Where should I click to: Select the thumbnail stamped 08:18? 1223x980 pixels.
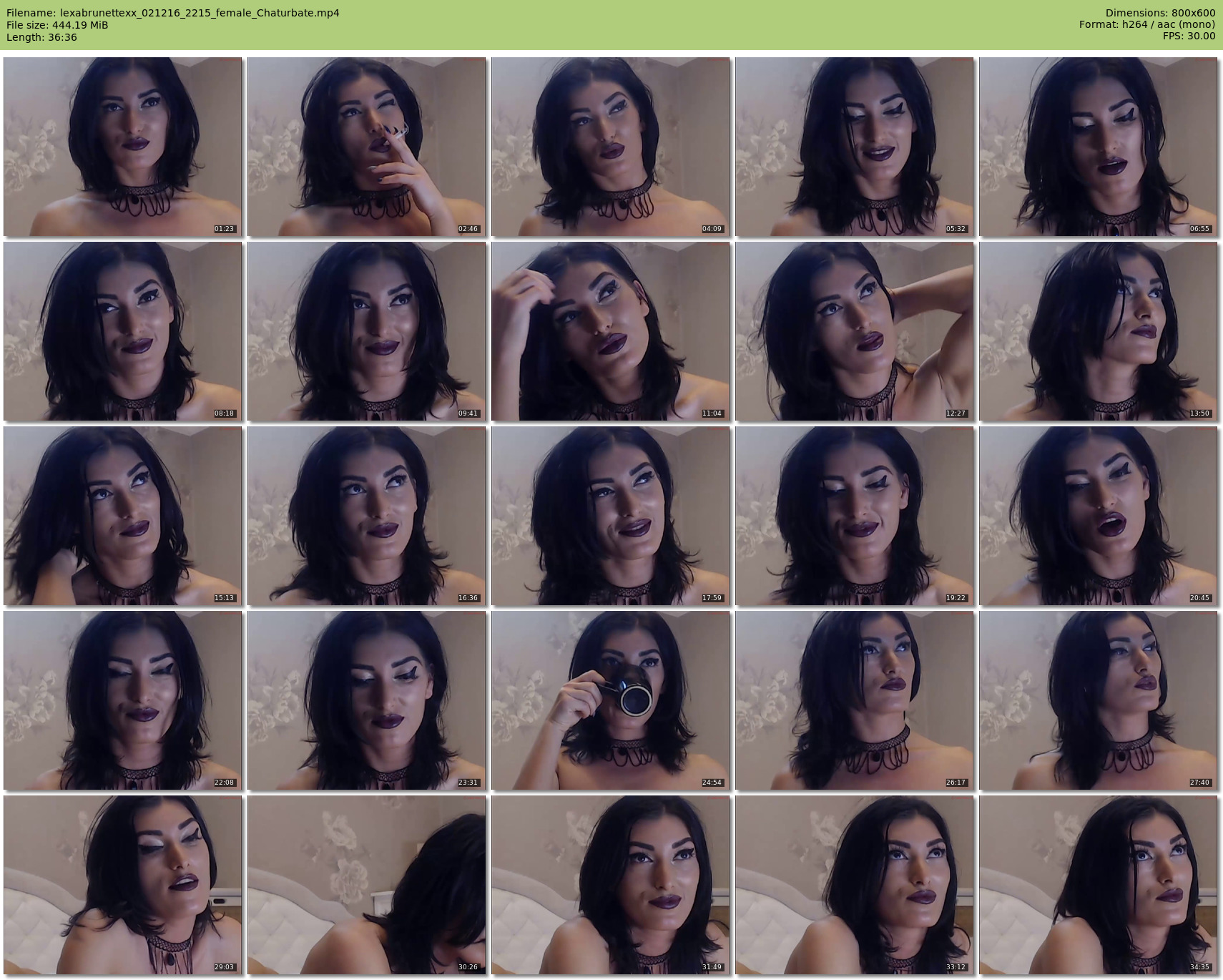[x=123, y=331]
